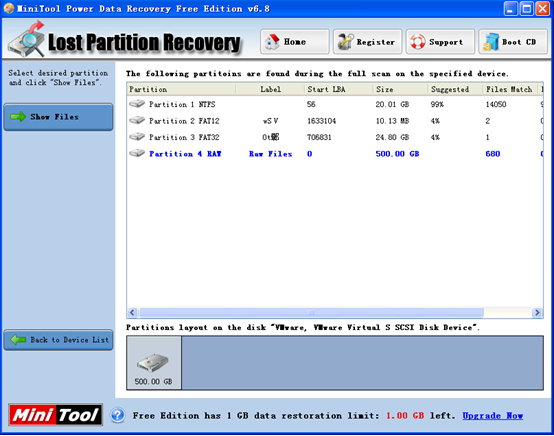Click the 24.80 GB size cell
The height and width of the screenshot is (436, 554).
coord(392,137)
